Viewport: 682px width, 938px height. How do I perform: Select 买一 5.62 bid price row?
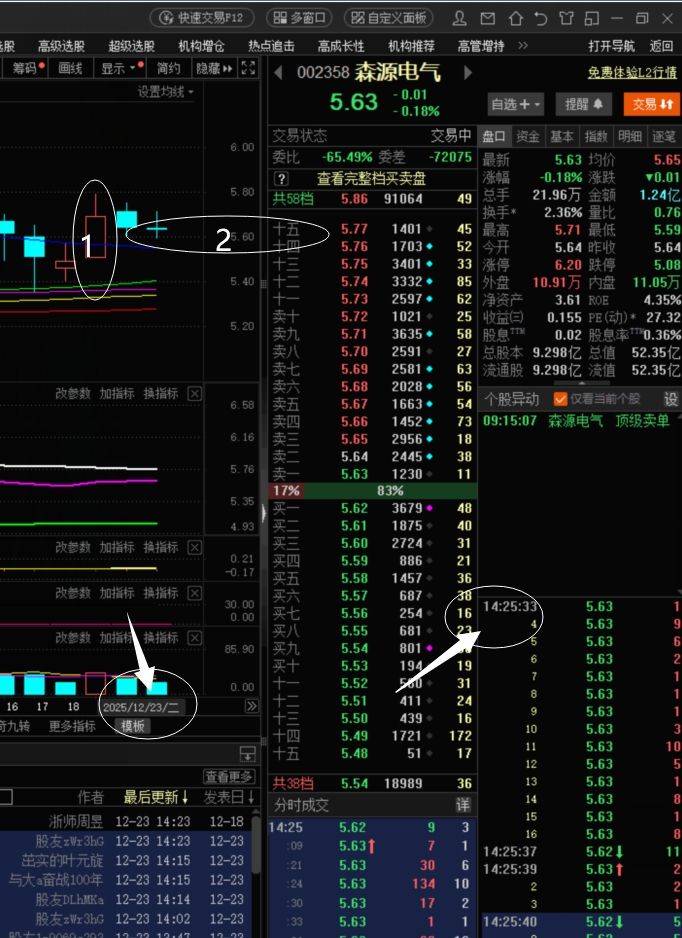pyautogui.click(x=372, y=508)
